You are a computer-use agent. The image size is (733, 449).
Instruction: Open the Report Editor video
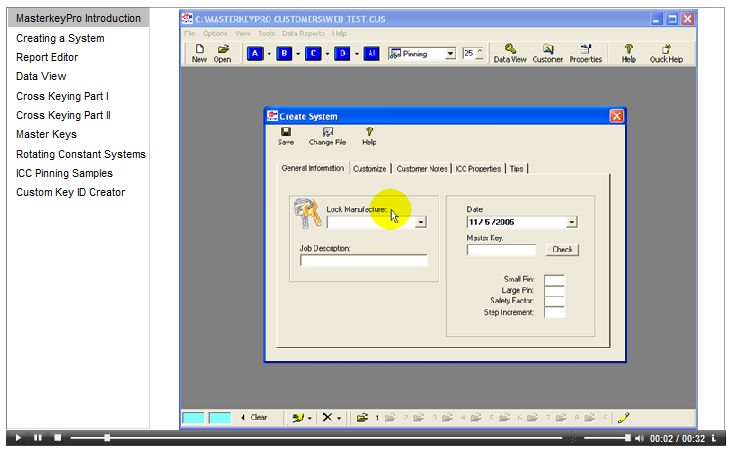47,58
